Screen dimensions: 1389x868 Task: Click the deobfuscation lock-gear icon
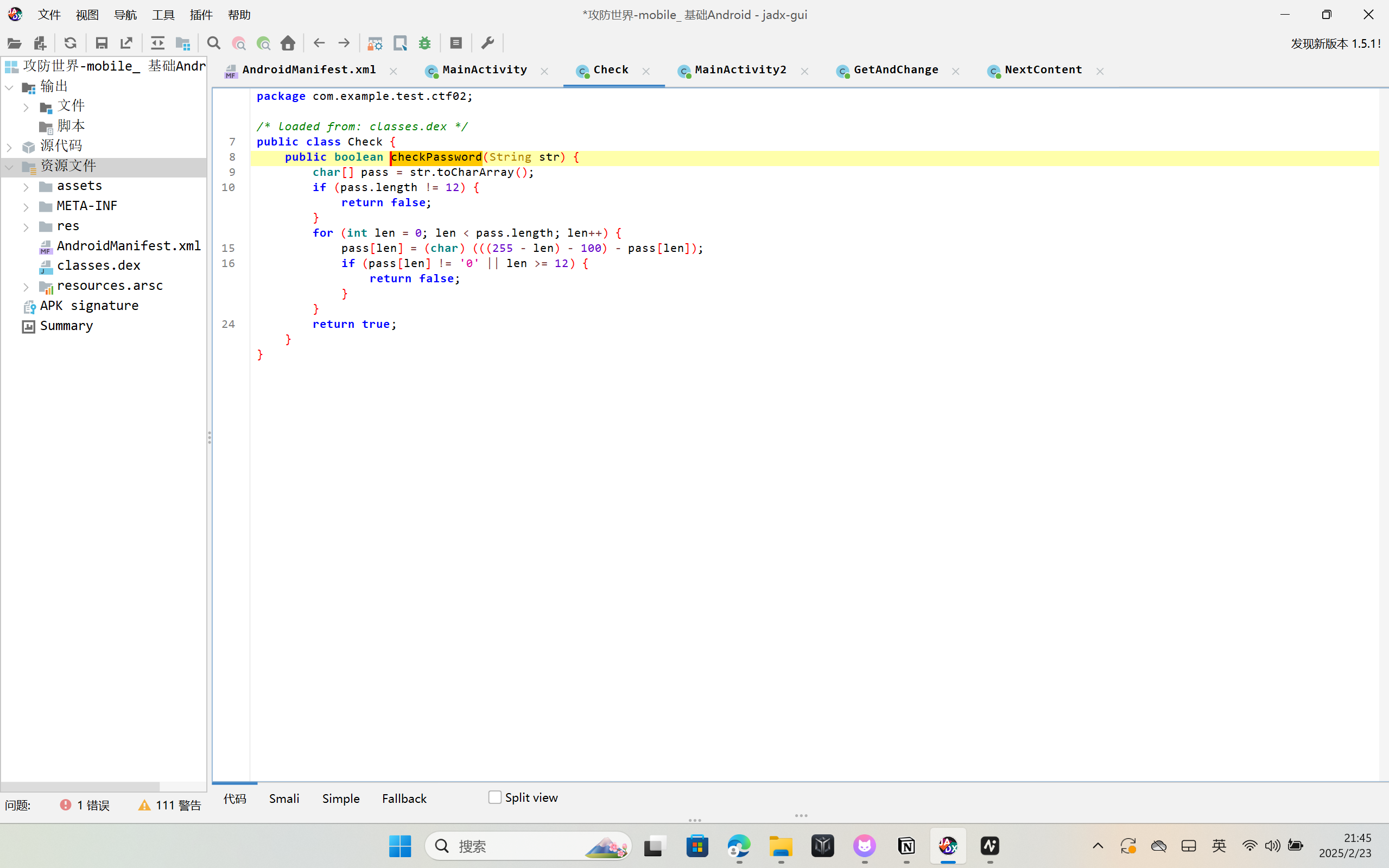point(375,43)
